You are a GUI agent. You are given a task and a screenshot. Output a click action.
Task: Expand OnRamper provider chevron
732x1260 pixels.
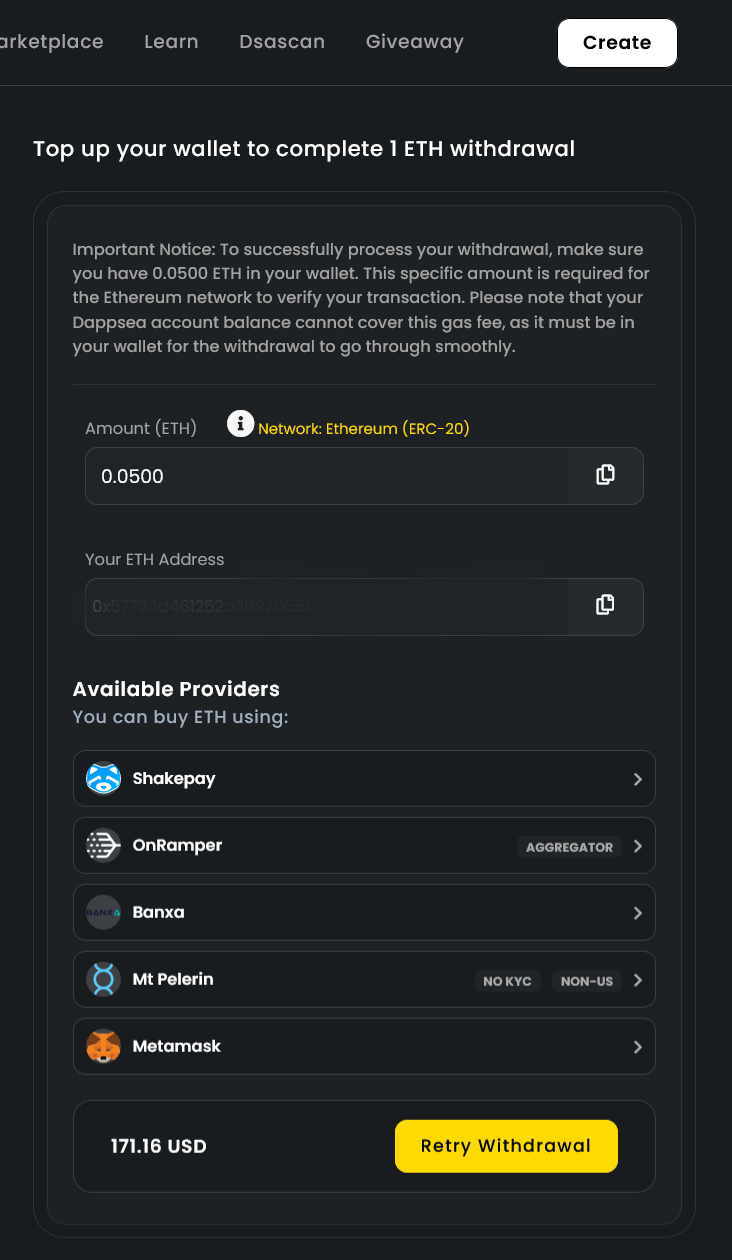(638, 846)
